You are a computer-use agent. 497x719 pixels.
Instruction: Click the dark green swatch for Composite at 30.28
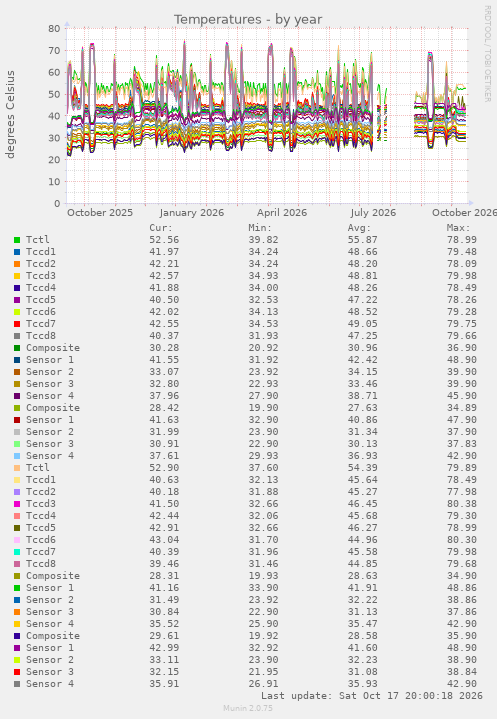point(17,348)
